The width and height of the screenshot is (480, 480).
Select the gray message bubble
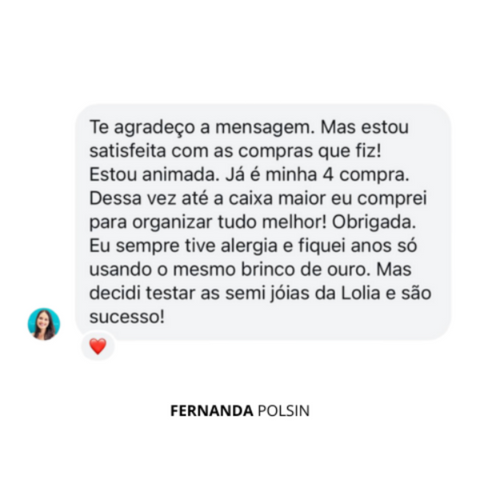(263, 222)
